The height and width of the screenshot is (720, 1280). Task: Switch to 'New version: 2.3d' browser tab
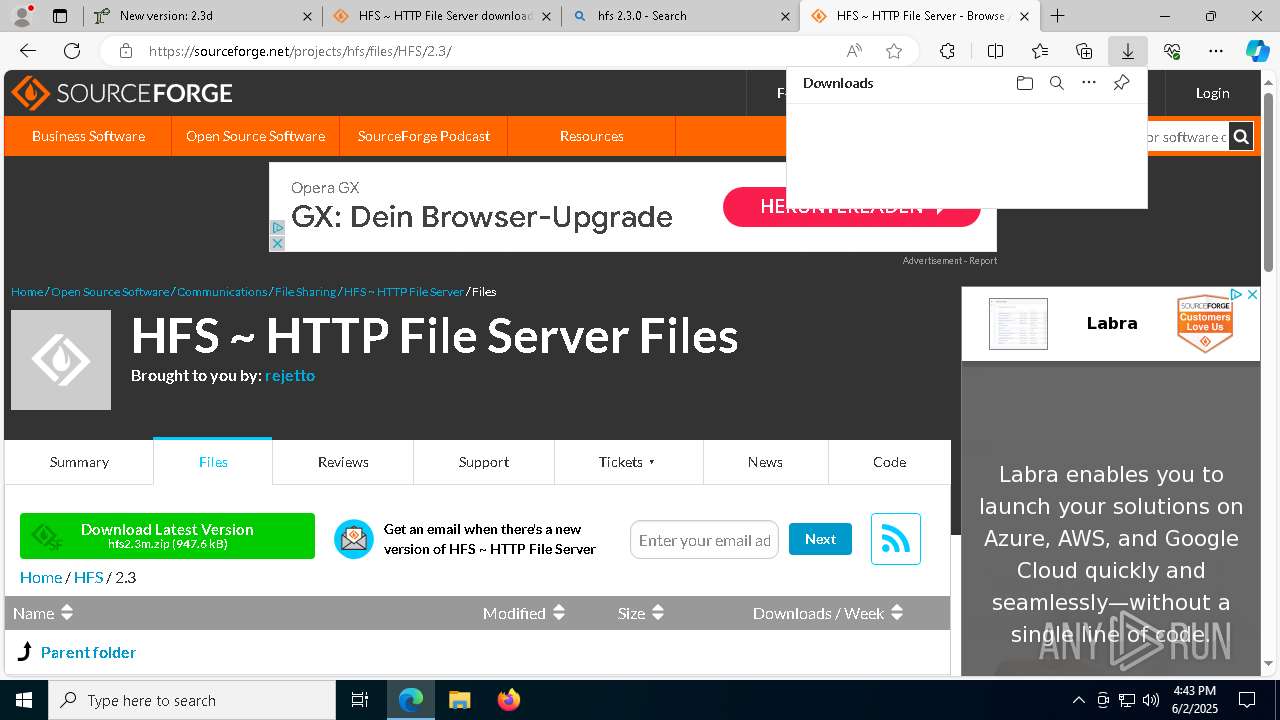200,16
